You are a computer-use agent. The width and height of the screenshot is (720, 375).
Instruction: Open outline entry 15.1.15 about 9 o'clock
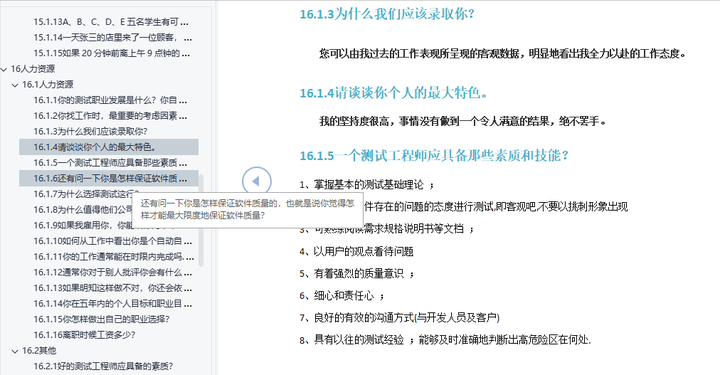click(111, 53)
